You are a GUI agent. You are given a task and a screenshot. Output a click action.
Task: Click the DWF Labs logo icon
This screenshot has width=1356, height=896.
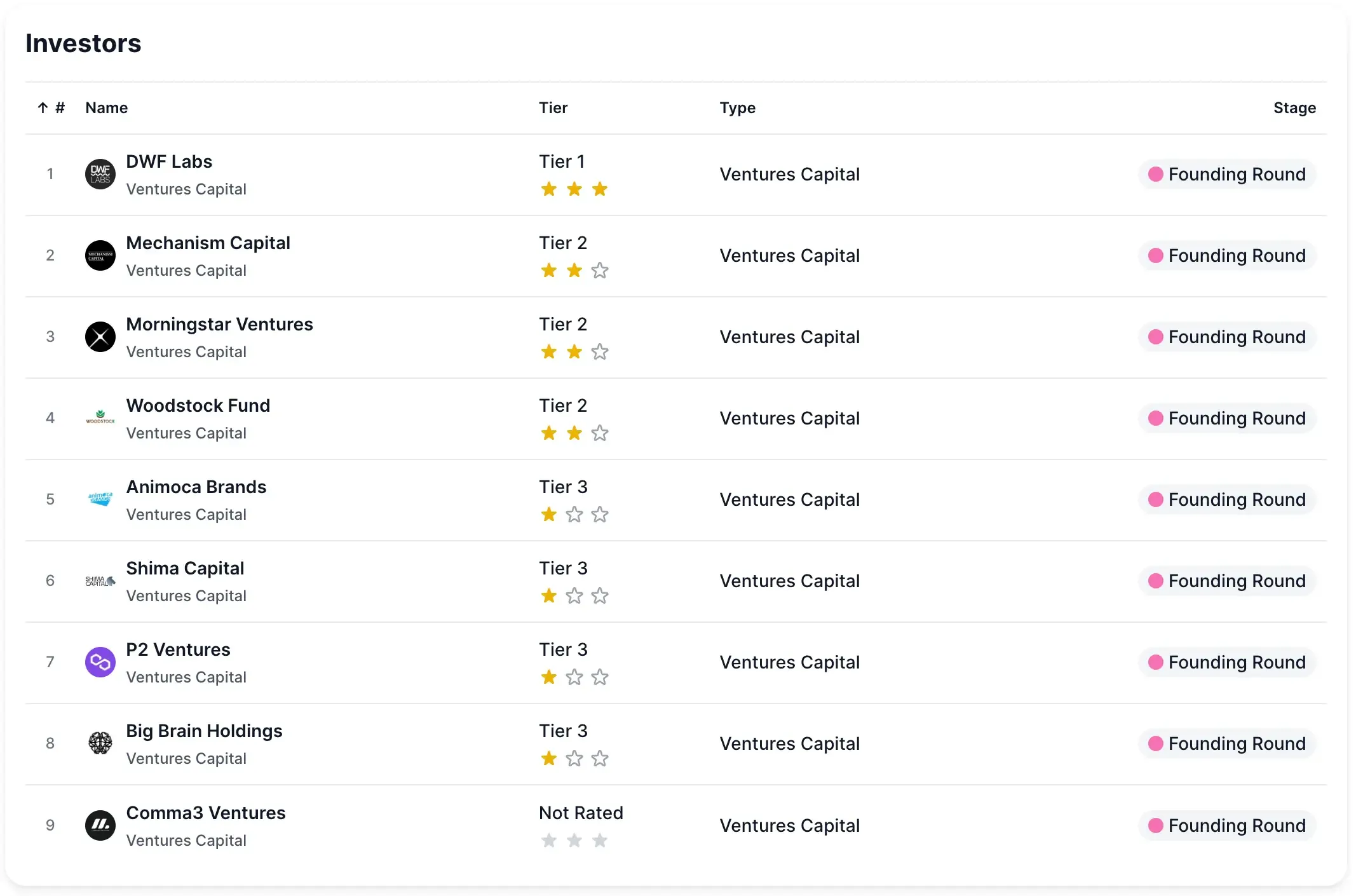(x=100, y=174)
